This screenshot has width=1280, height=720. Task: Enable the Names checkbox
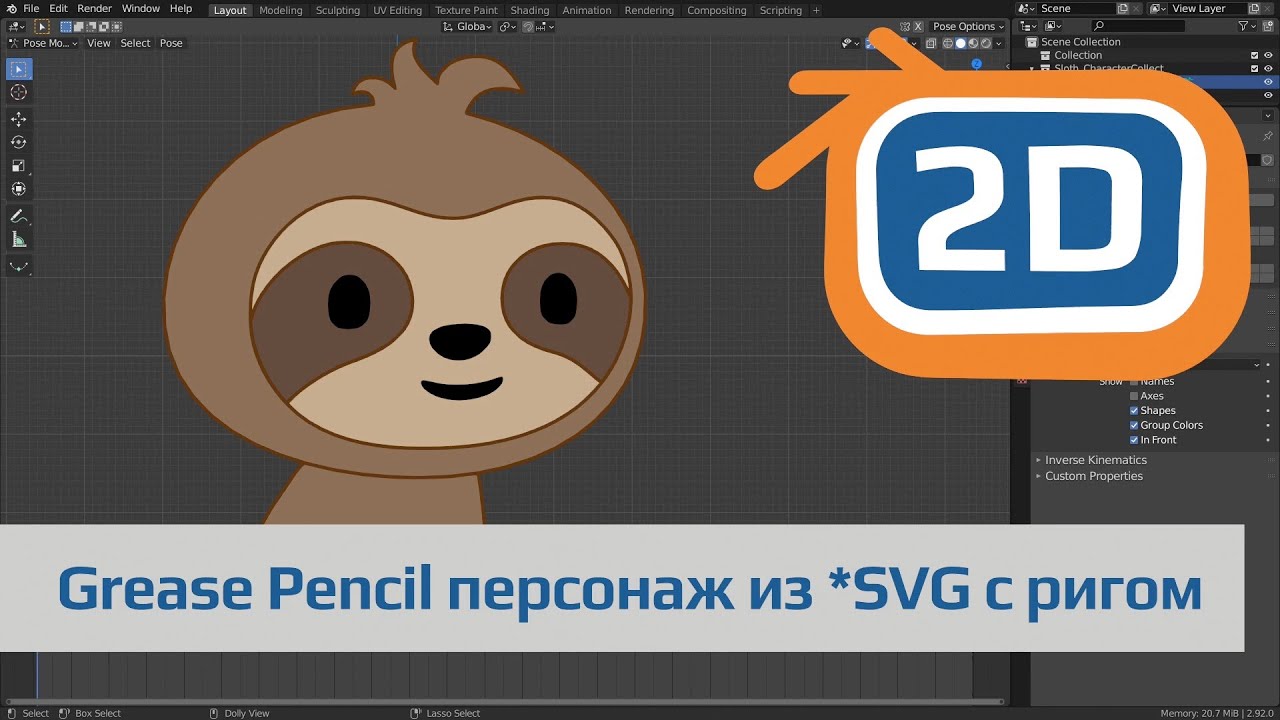(1134, 381)
